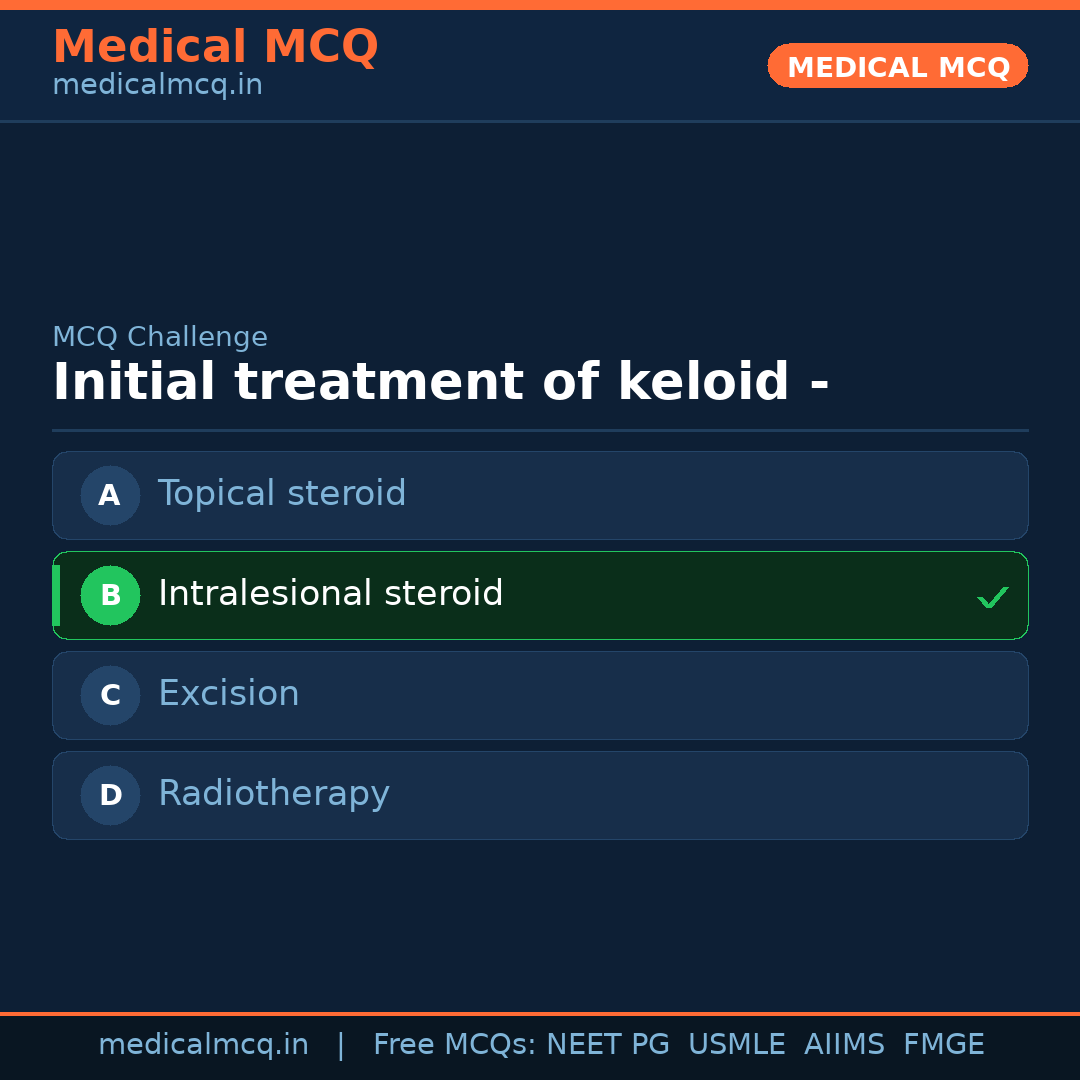Click the green accent bar on option B
1080x1080 pixels.
coord(56,595)
